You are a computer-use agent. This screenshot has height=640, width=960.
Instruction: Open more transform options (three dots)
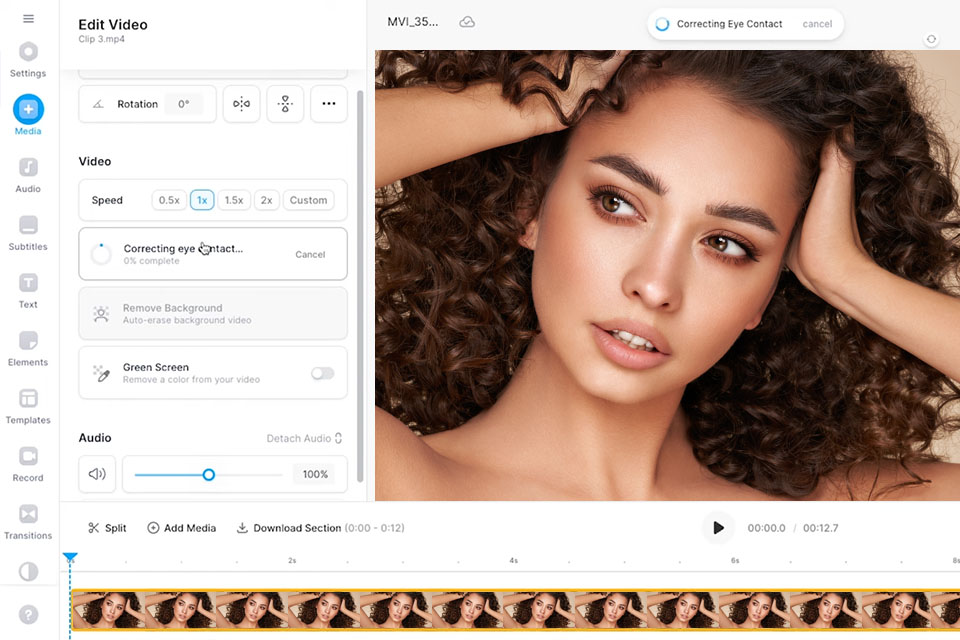coord(329,104)
